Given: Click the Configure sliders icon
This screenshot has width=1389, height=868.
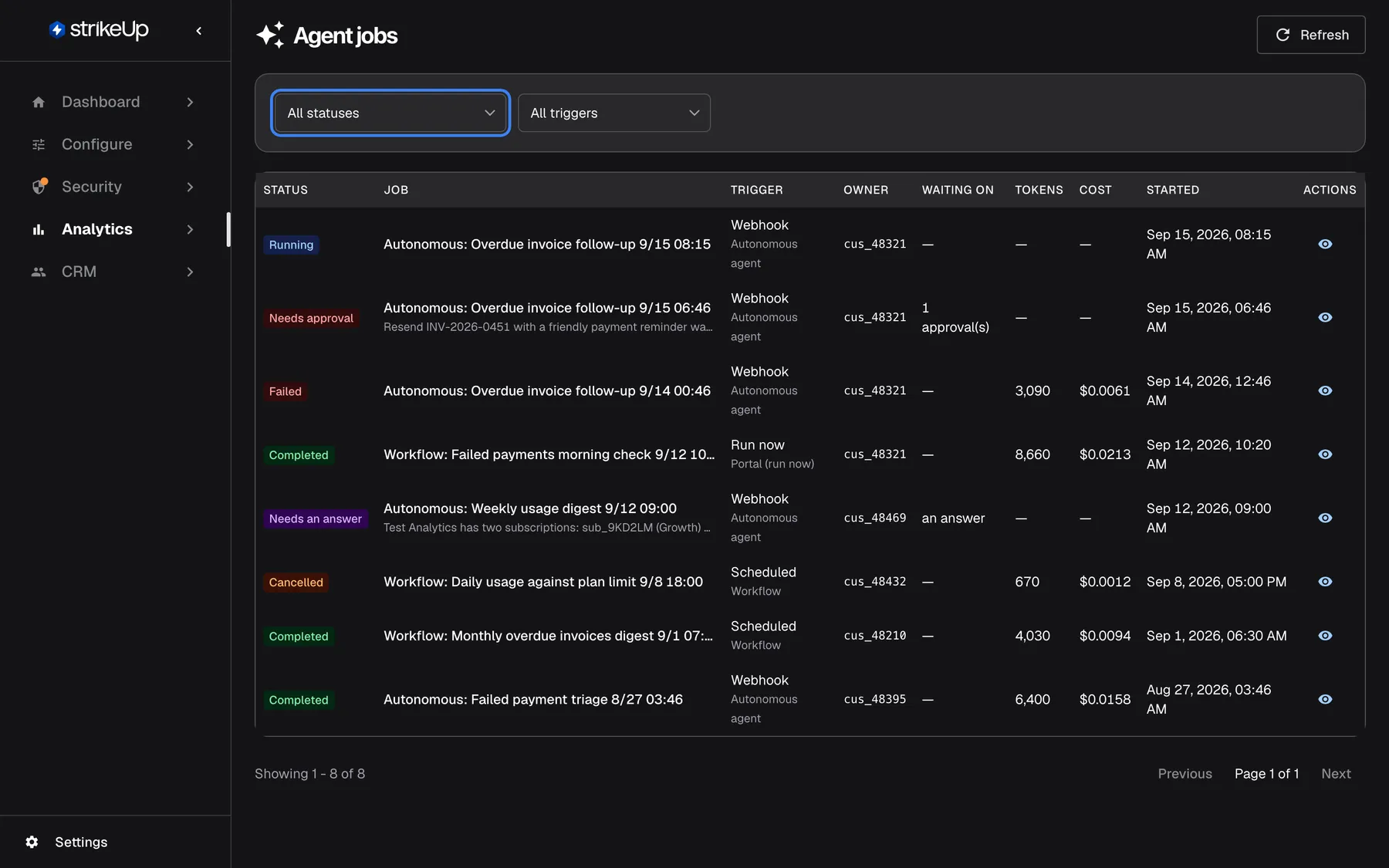Looking at the screenshot, I should (39, 144).
